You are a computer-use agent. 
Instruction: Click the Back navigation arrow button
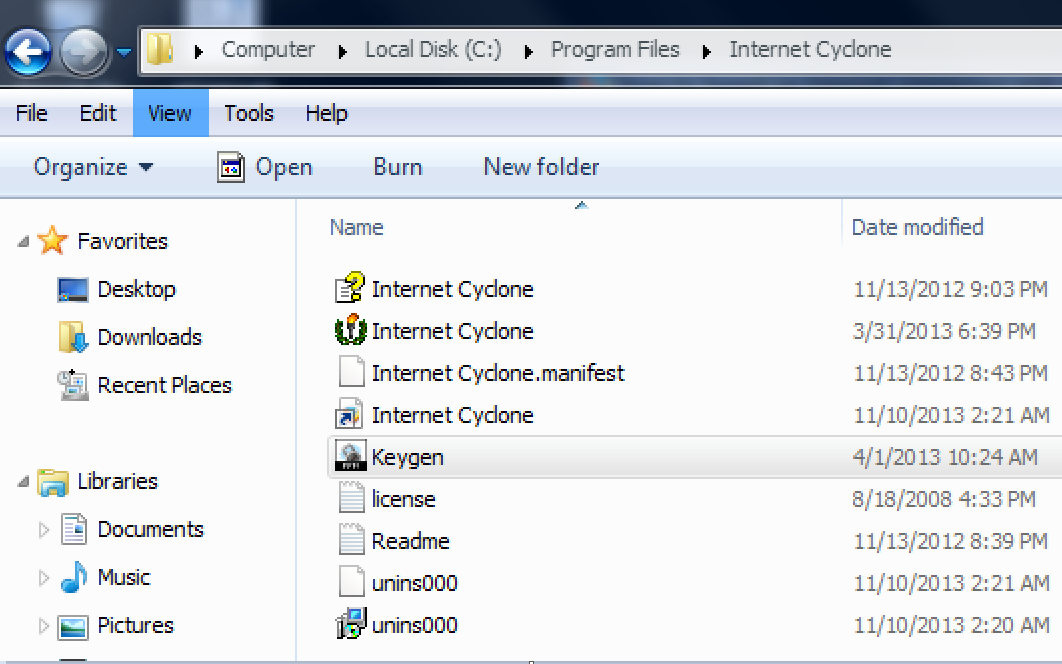click(28, 51)
